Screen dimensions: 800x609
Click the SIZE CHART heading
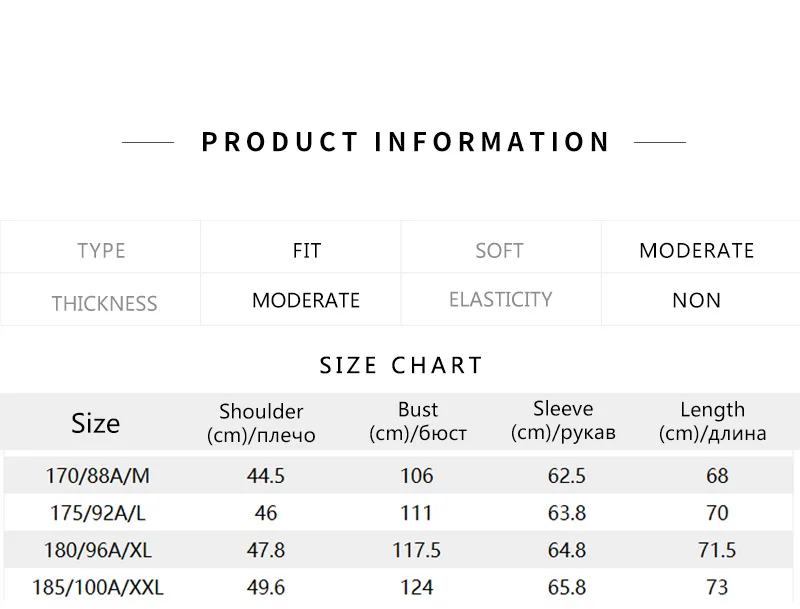(401, 365)
